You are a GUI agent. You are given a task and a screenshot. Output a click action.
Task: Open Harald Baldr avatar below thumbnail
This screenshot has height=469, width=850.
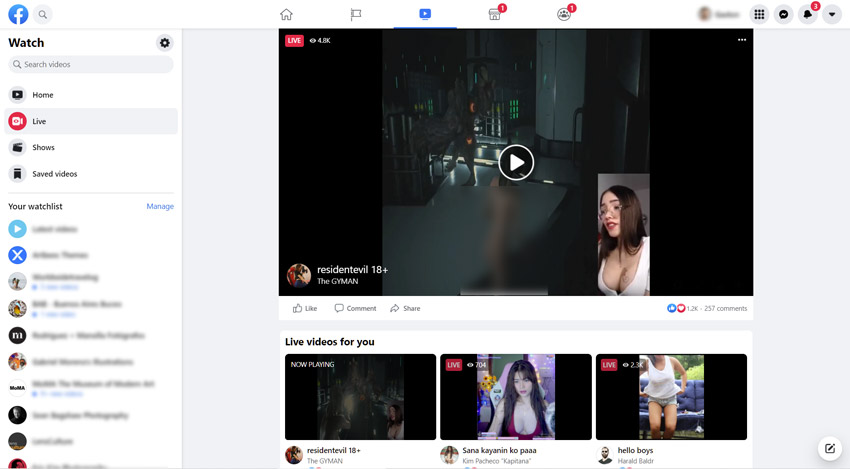(x=604, y=455)
